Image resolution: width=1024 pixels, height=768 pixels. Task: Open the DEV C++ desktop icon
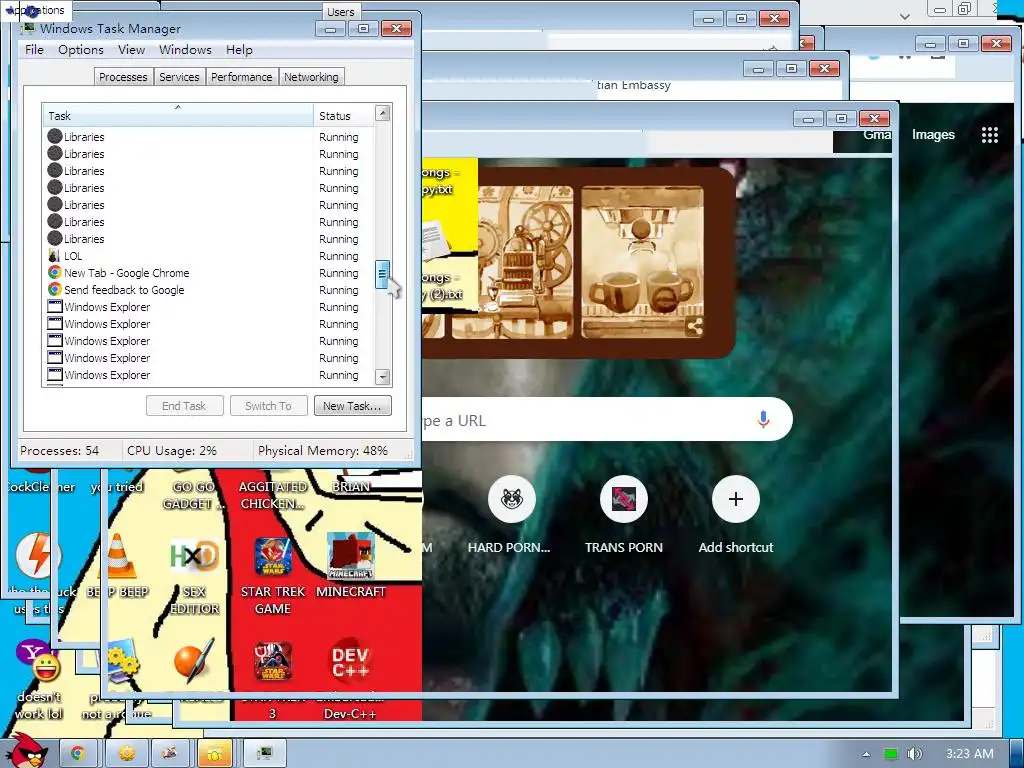[x=350, y=662]
